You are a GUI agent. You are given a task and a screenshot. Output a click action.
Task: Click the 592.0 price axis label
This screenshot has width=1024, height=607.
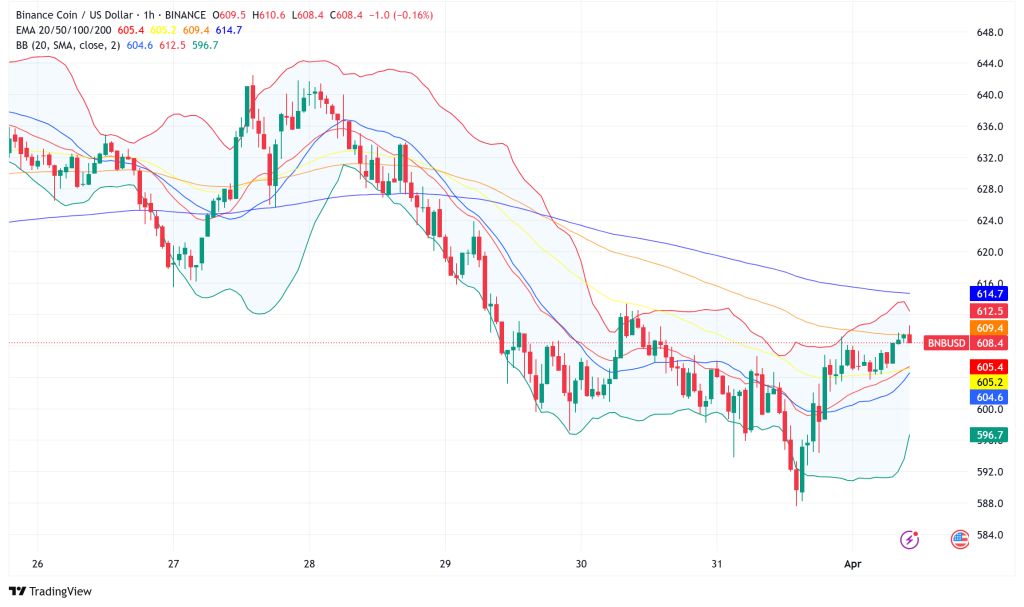click(989, 472)
